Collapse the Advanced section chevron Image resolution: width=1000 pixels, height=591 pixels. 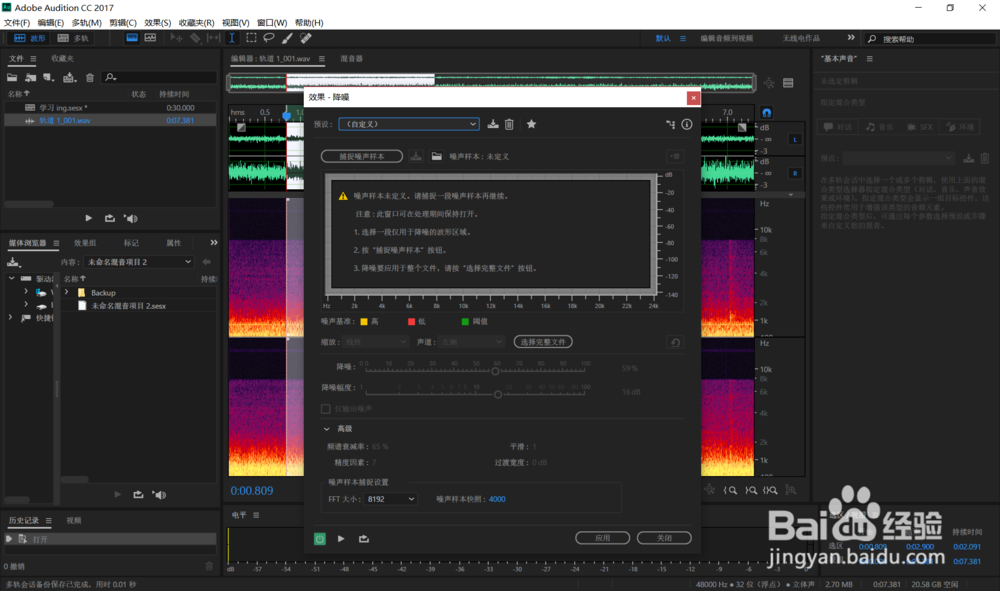pyautogui.click(x=327, y=429)
